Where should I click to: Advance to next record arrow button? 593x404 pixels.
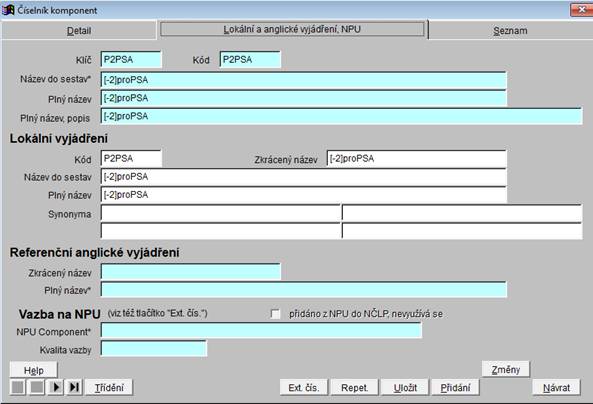tap(56, 387)
